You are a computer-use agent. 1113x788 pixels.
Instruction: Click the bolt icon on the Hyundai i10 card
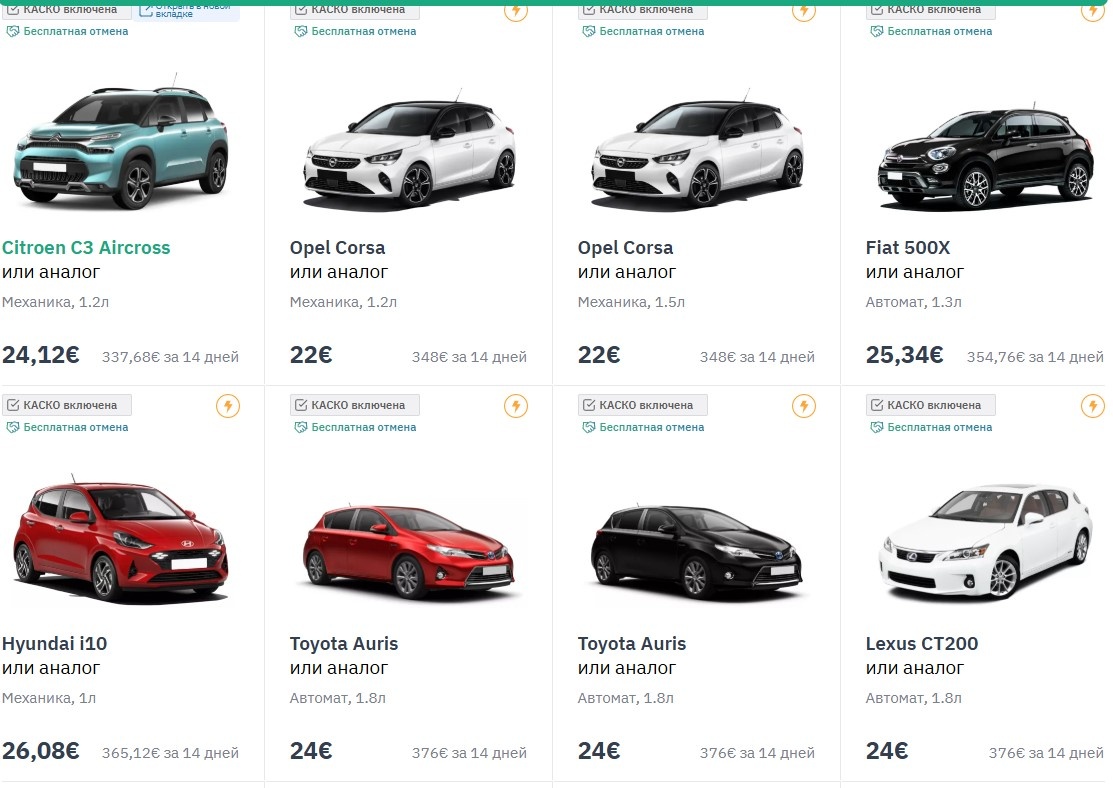227,406
